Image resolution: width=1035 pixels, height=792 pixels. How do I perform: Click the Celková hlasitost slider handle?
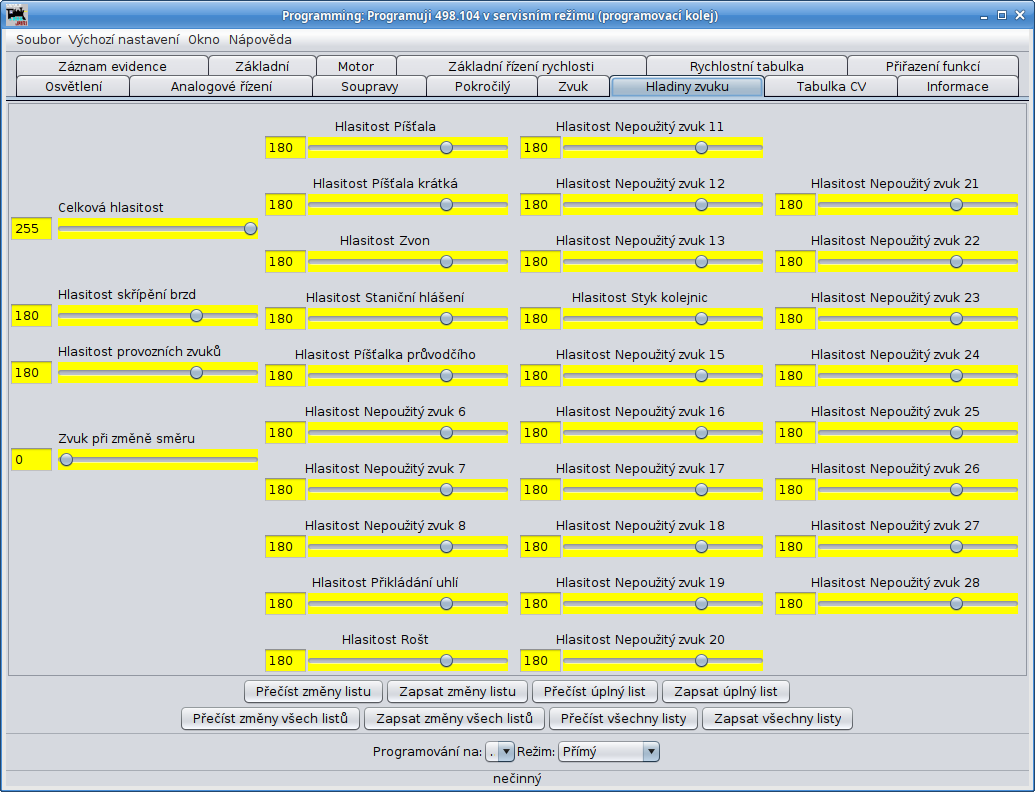tap(250, 229)
